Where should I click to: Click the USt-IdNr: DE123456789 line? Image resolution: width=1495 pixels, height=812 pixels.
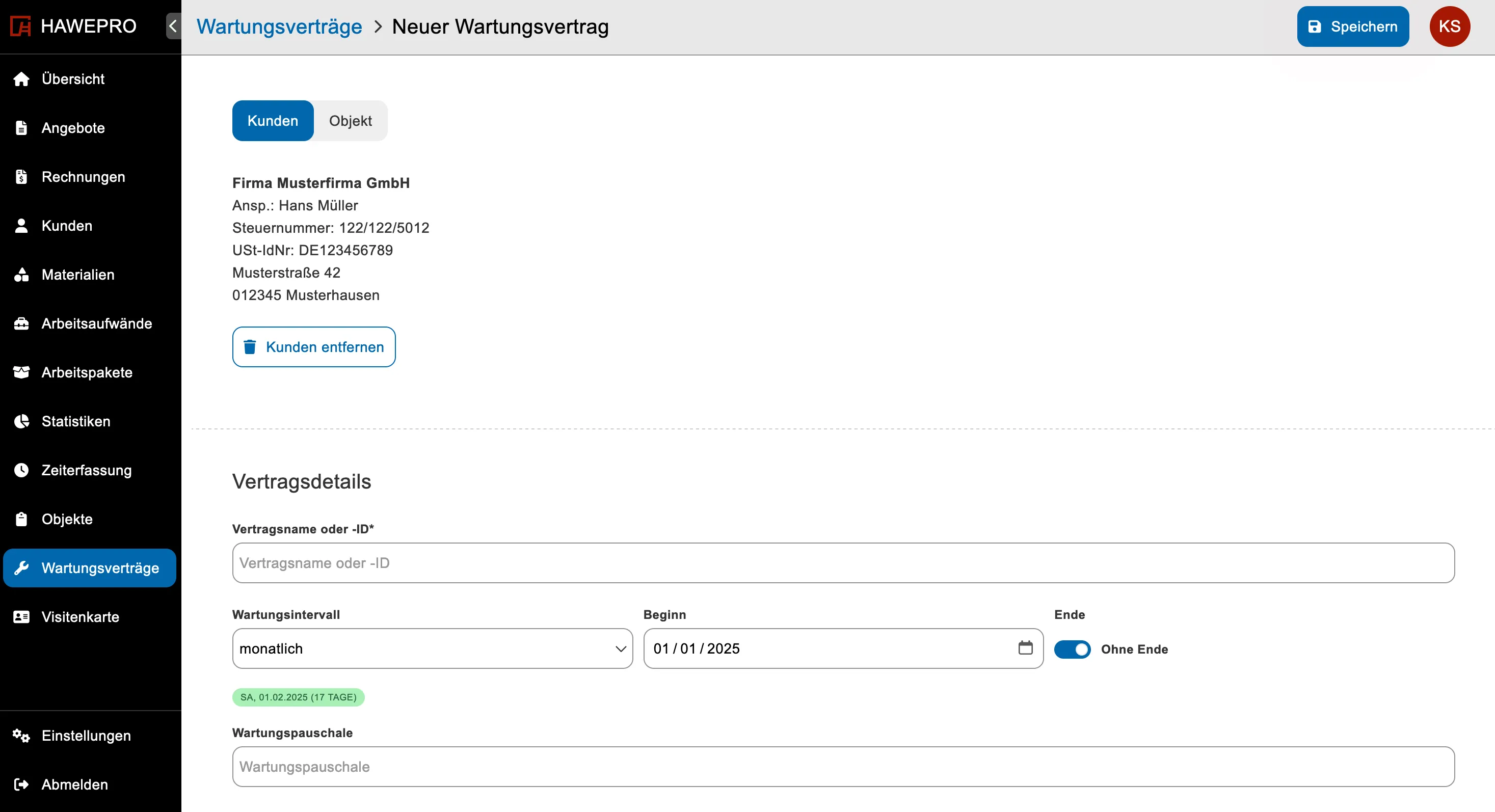click(x=313, y=250)
